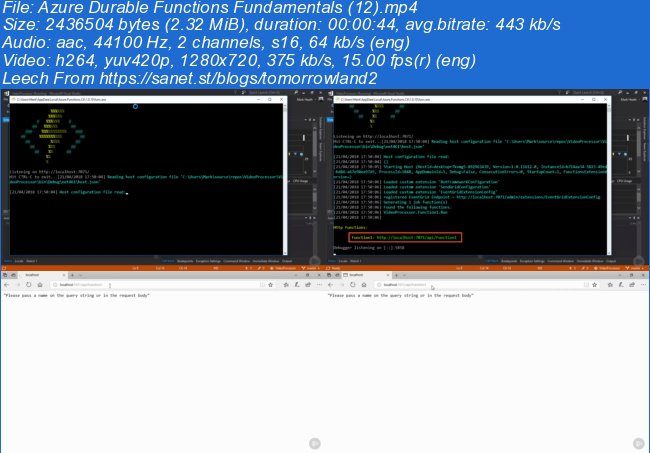Close the localhost tab in left frame

pyautogui.click(x=64, y=275)
